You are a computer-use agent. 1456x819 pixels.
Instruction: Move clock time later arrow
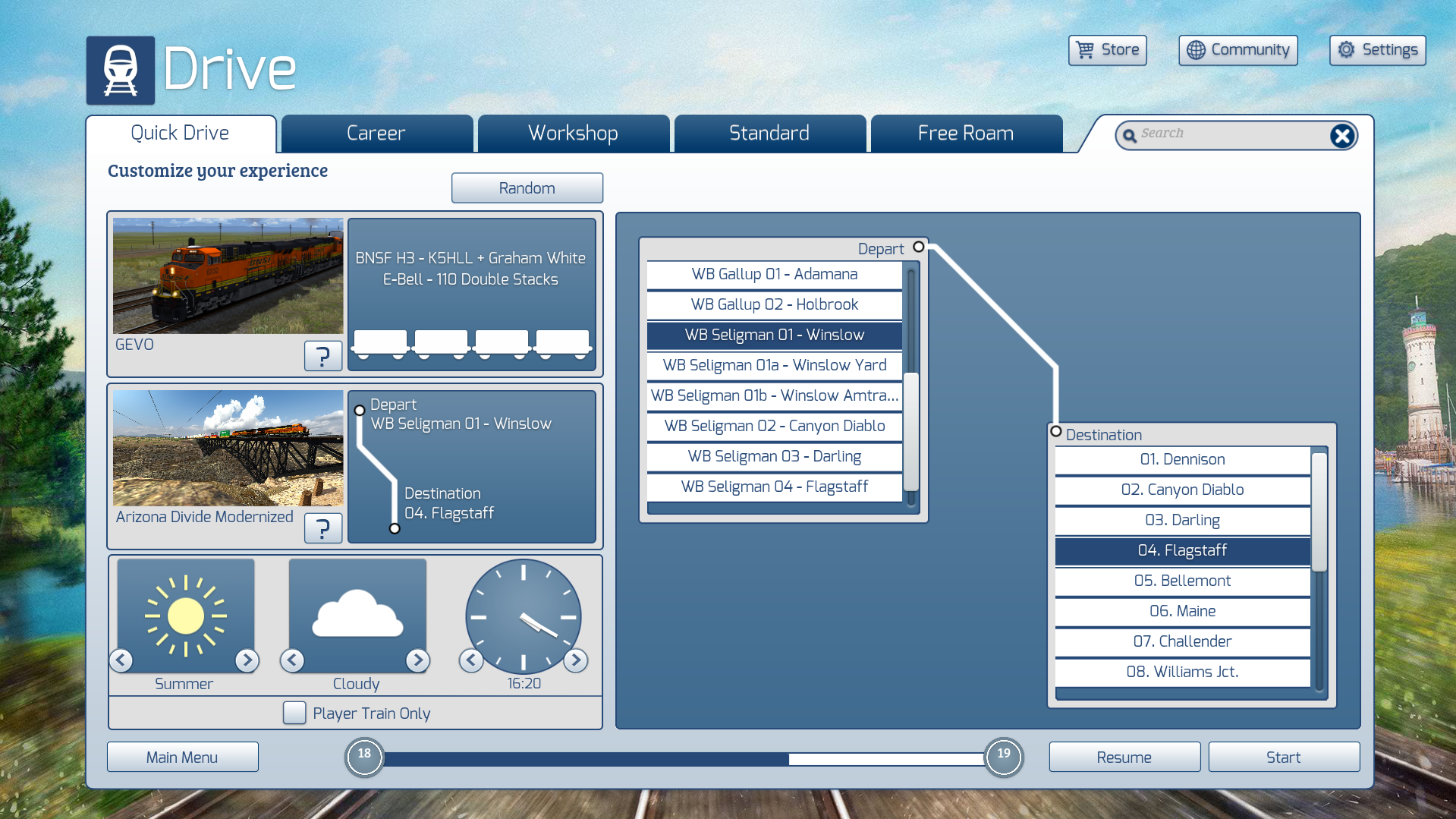[x=576, y=660]
